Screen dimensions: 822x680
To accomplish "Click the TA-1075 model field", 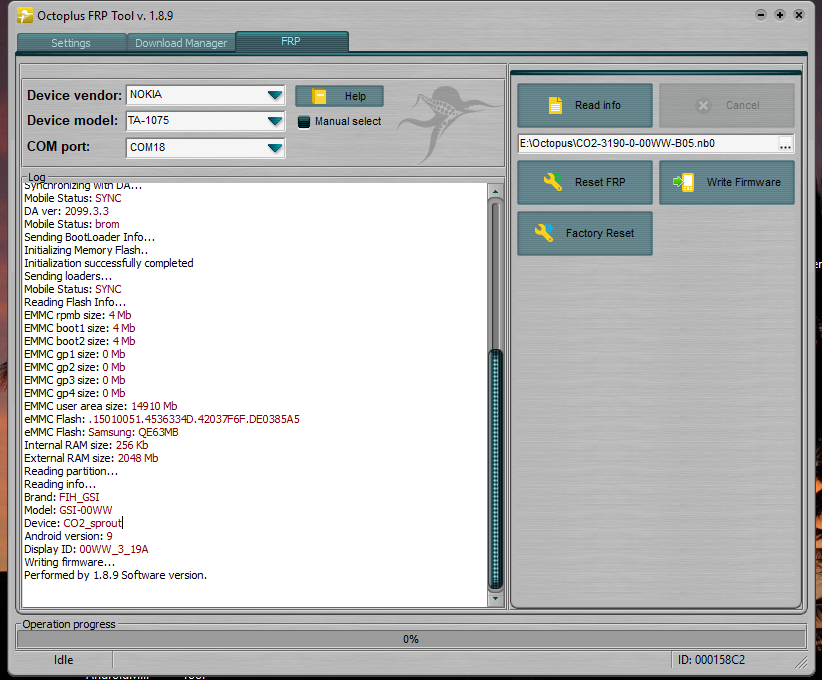I will (206, 121).
